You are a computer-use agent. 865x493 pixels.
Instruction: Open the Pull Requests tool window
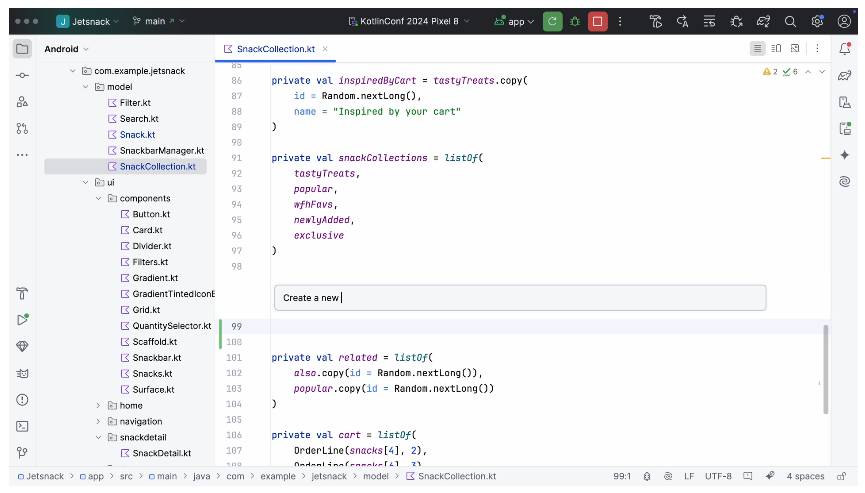[22, 128]
